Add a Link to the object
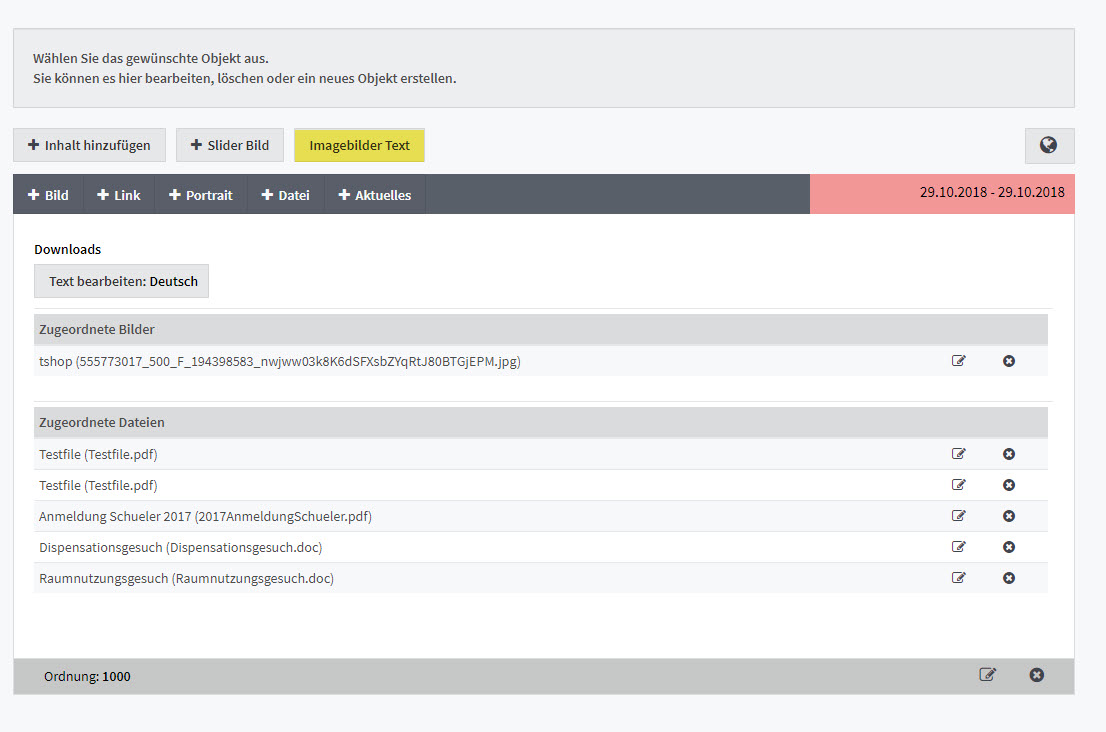Image resolution: width=1106 pixels, height=732 pixels. (x=118, y=195)
